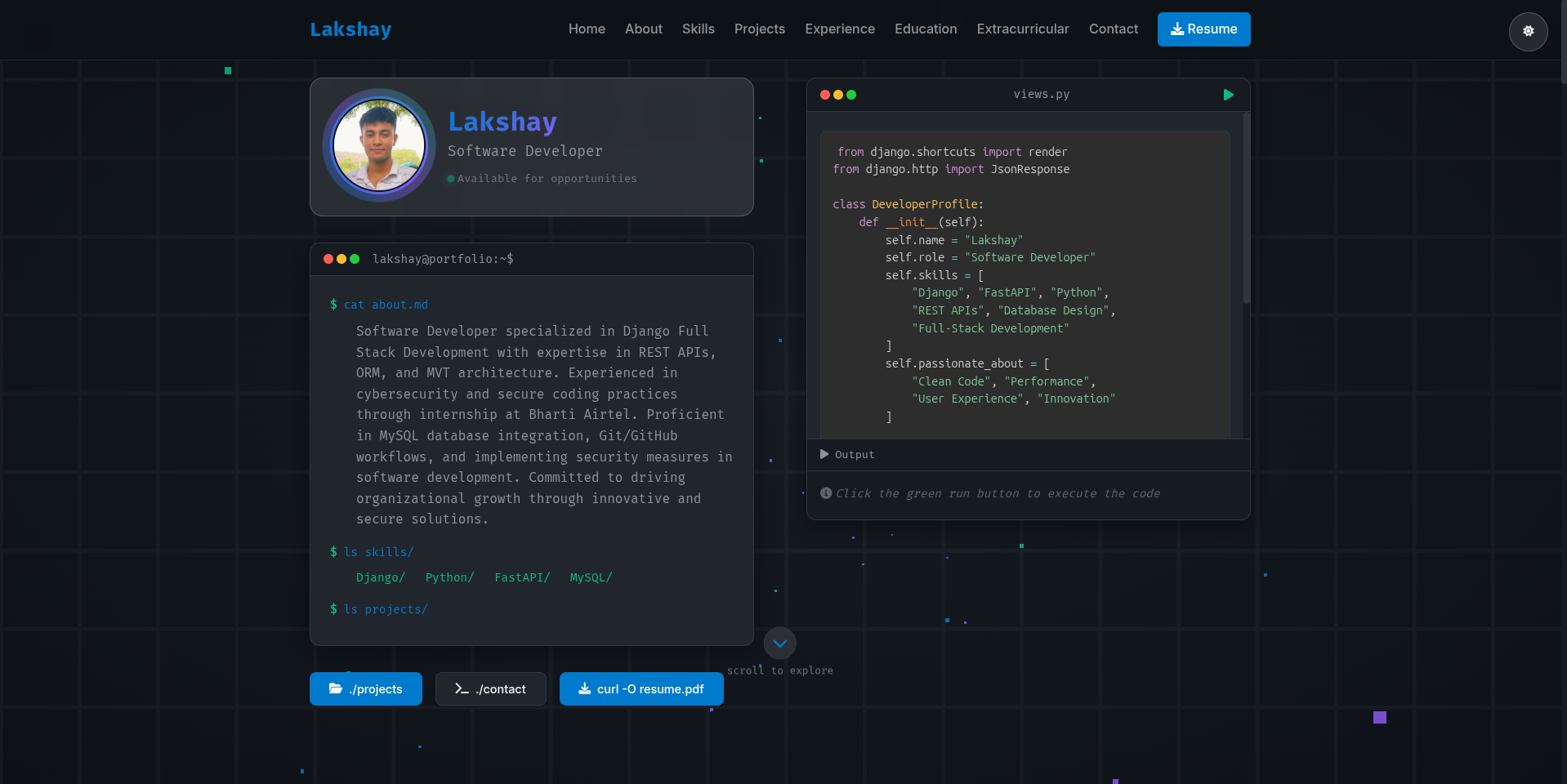Image resolution: width=1567 pixels, height=784 pixels.
Task: Click the green dot on the terminal window header
Action: [x=354, y=259]
